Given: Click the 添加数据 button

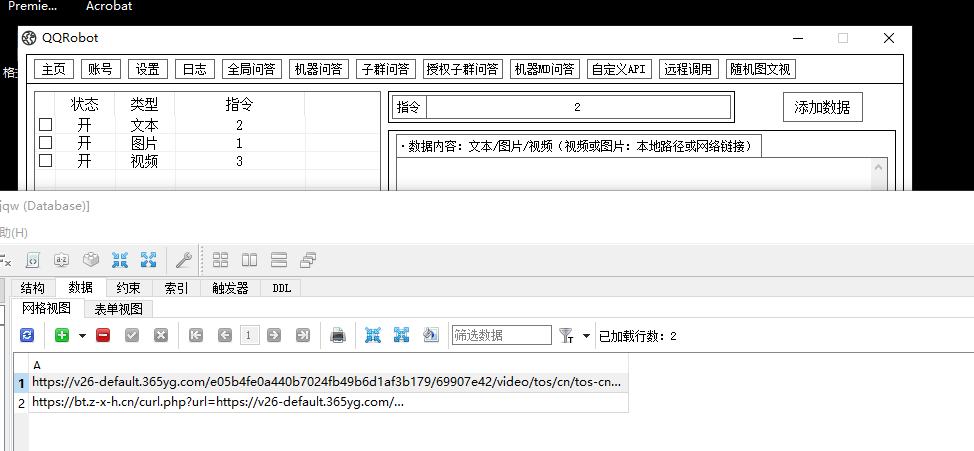Looking at the screenshot, I should (x=822, y=107).
